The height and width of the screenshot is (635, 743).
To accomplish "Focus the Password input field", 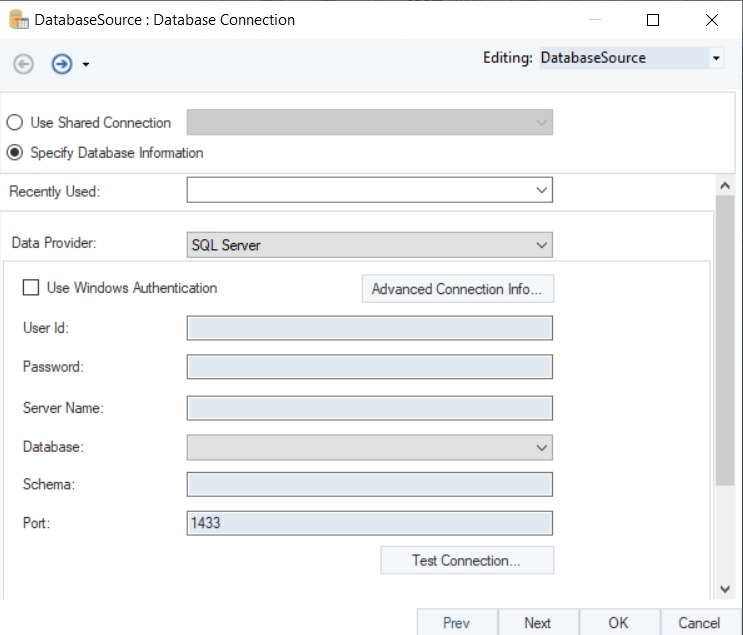I will pyautogui.click(x=369, y=367).
